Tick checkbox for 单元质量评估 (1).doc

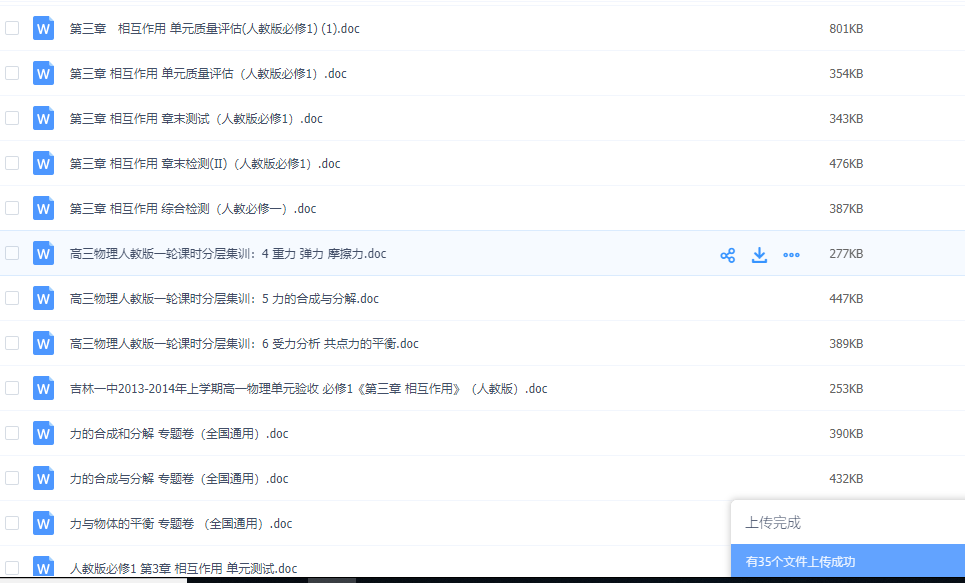tap(12, 28)
